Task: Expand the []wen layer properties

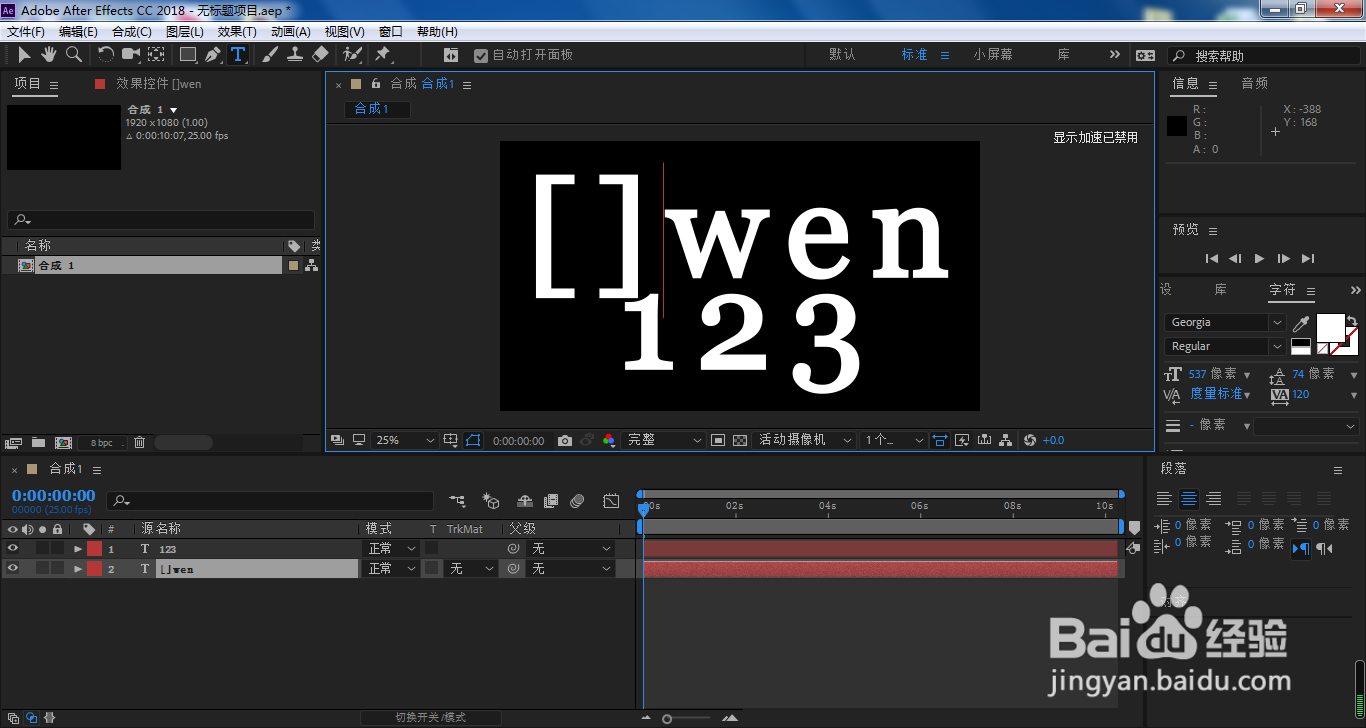Action: tap(78, 569)
